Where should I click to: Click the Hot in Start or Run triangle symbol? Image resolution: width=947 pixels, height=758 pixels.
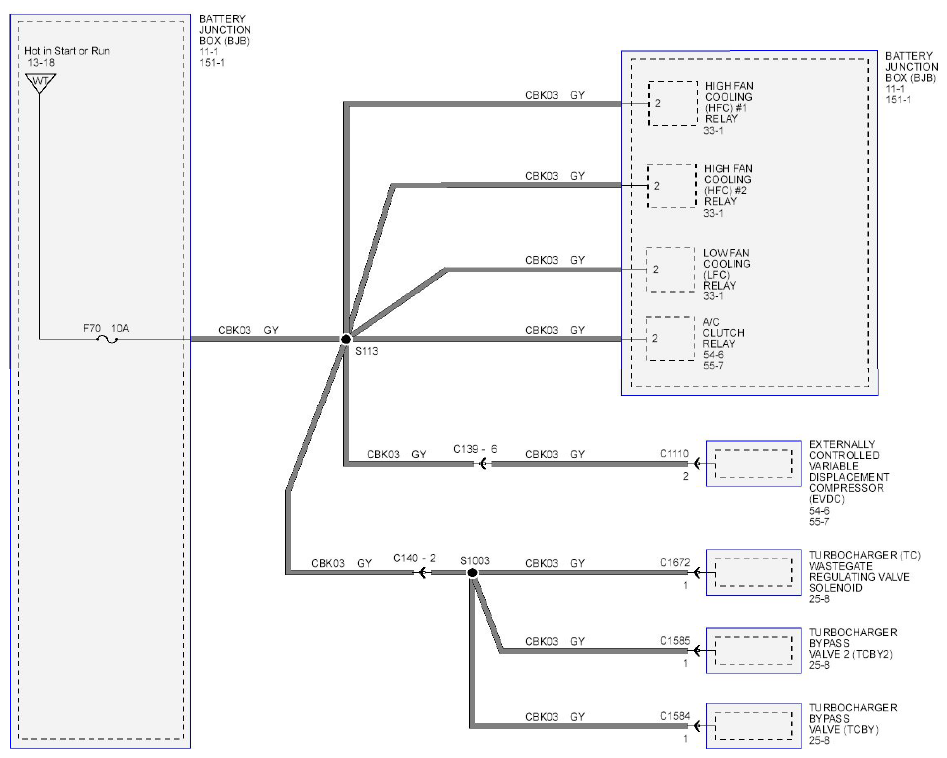[x=40, y=83]
